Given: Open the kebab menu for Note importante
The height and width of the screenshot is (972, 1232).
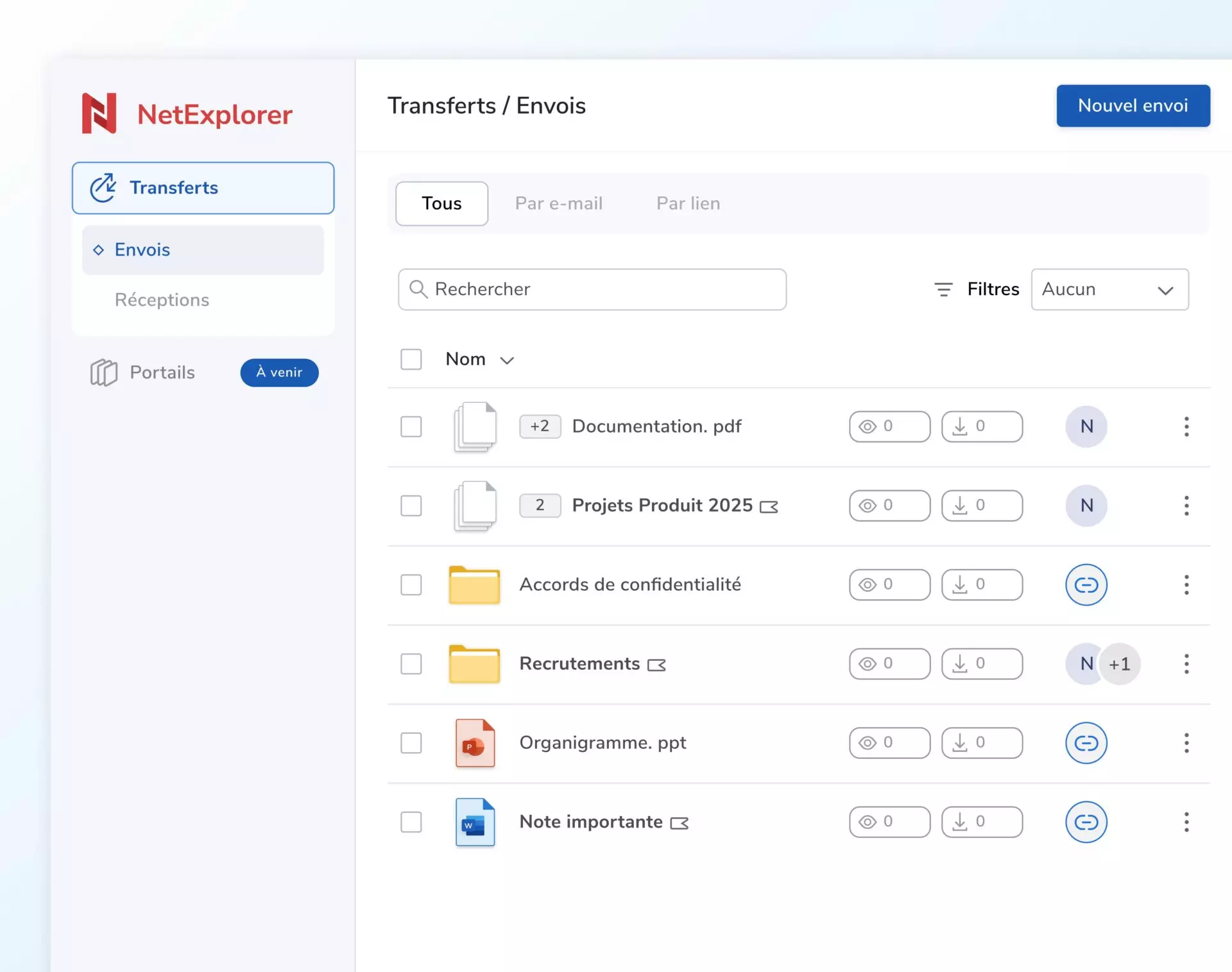Looking at the screenshot, I should coord(1186,822).
